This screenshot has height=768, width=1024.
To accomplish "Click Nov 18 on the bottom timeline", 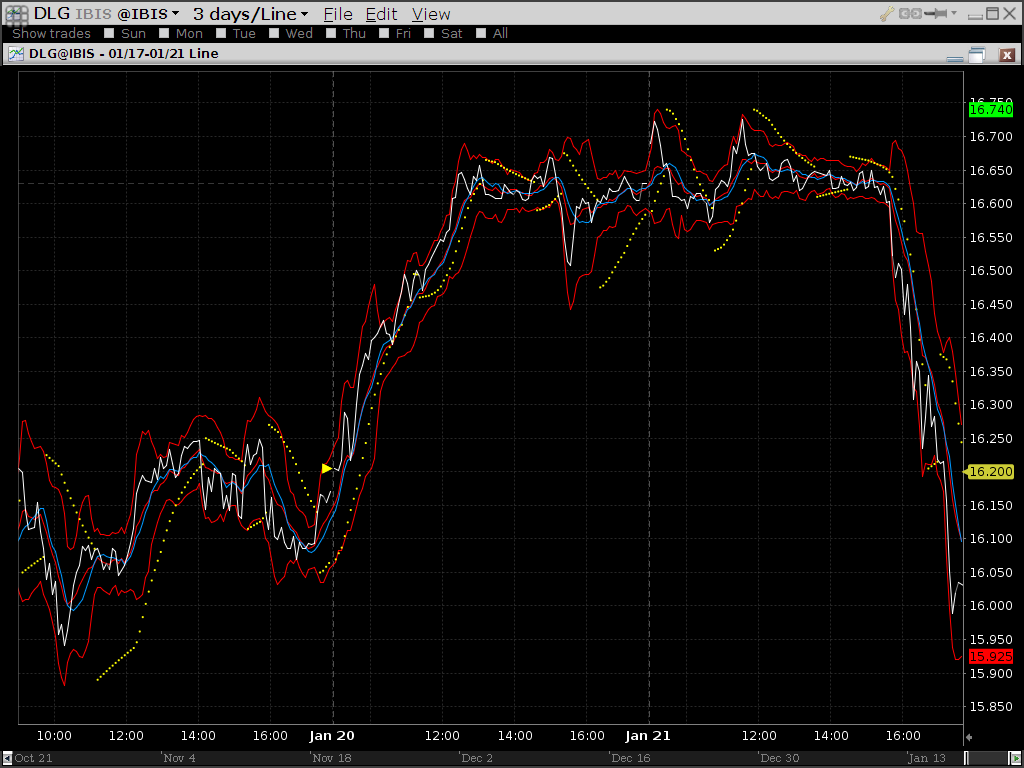I will click(x=331, y=758).
